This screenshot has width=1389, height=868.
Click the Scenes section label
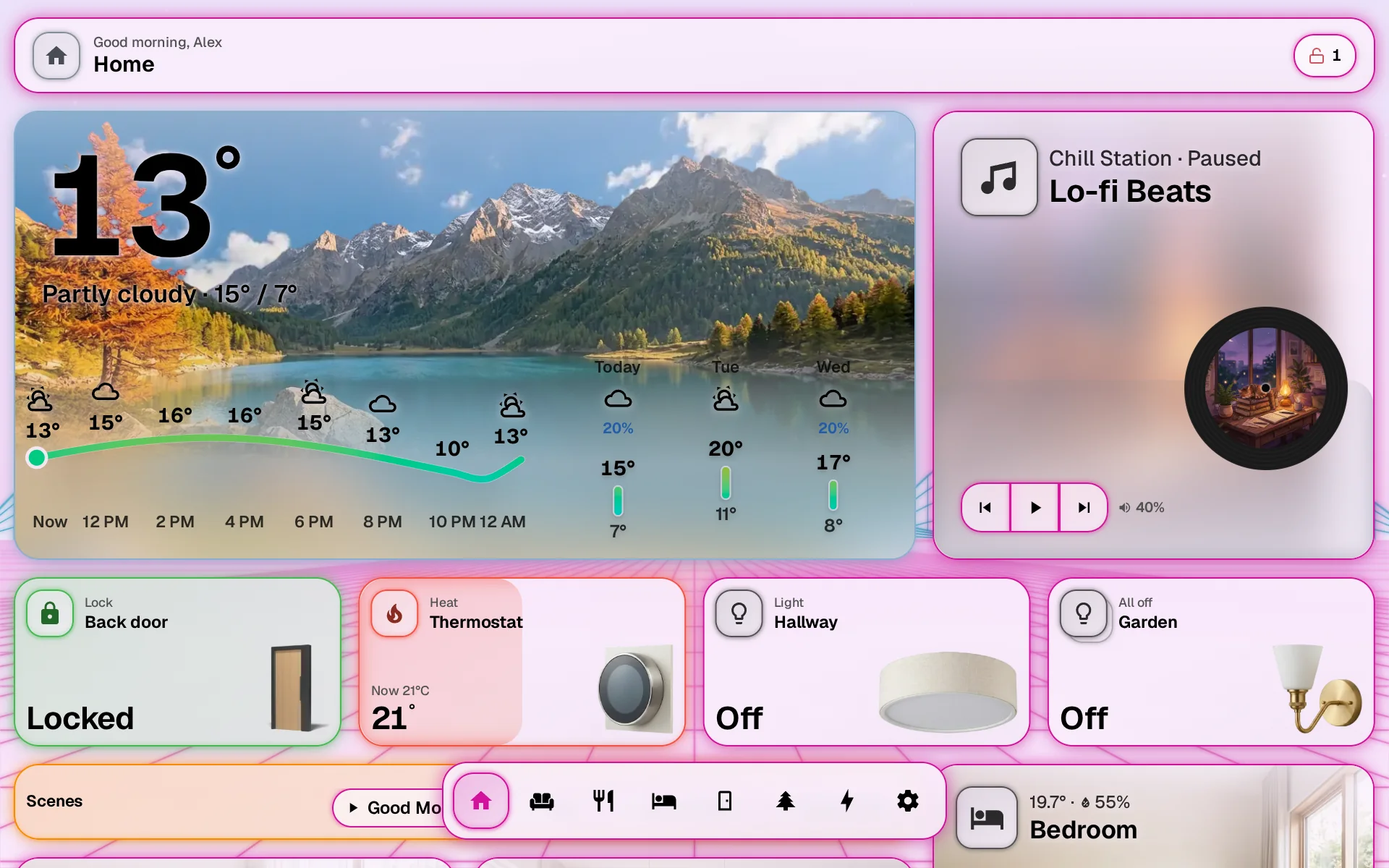pos(54,801)
